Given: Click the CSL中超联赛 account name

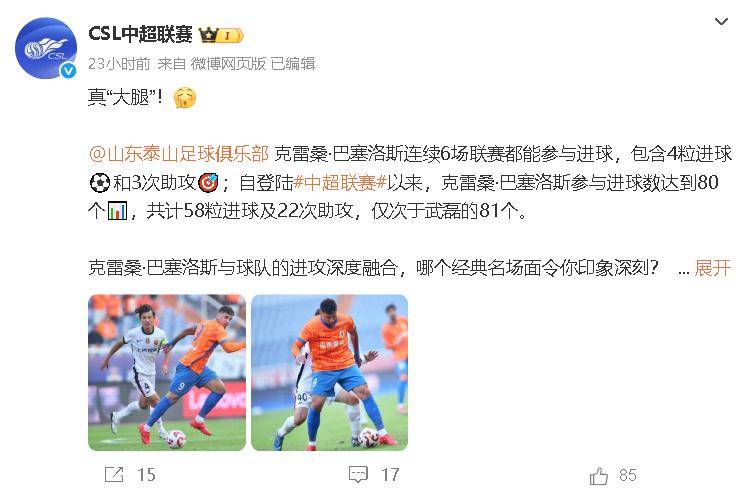Looking at the screenshot, I should [140, 34].
